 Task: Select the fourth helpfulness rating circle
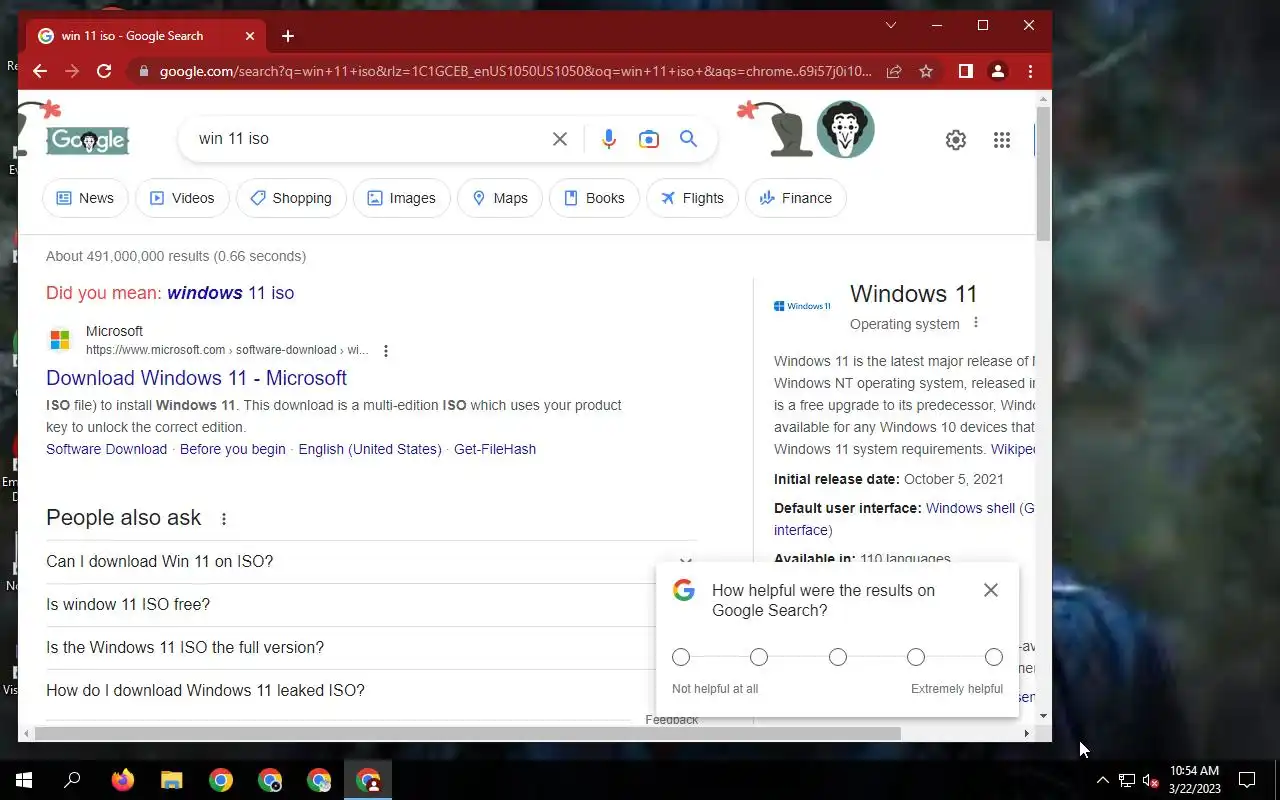(916, 657)
